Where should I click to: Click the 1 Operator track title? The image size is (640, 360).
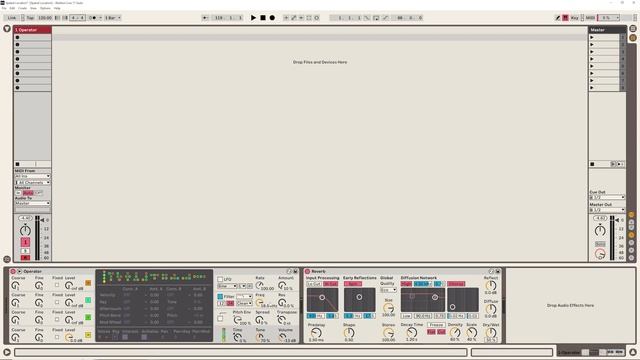point(33,30)
